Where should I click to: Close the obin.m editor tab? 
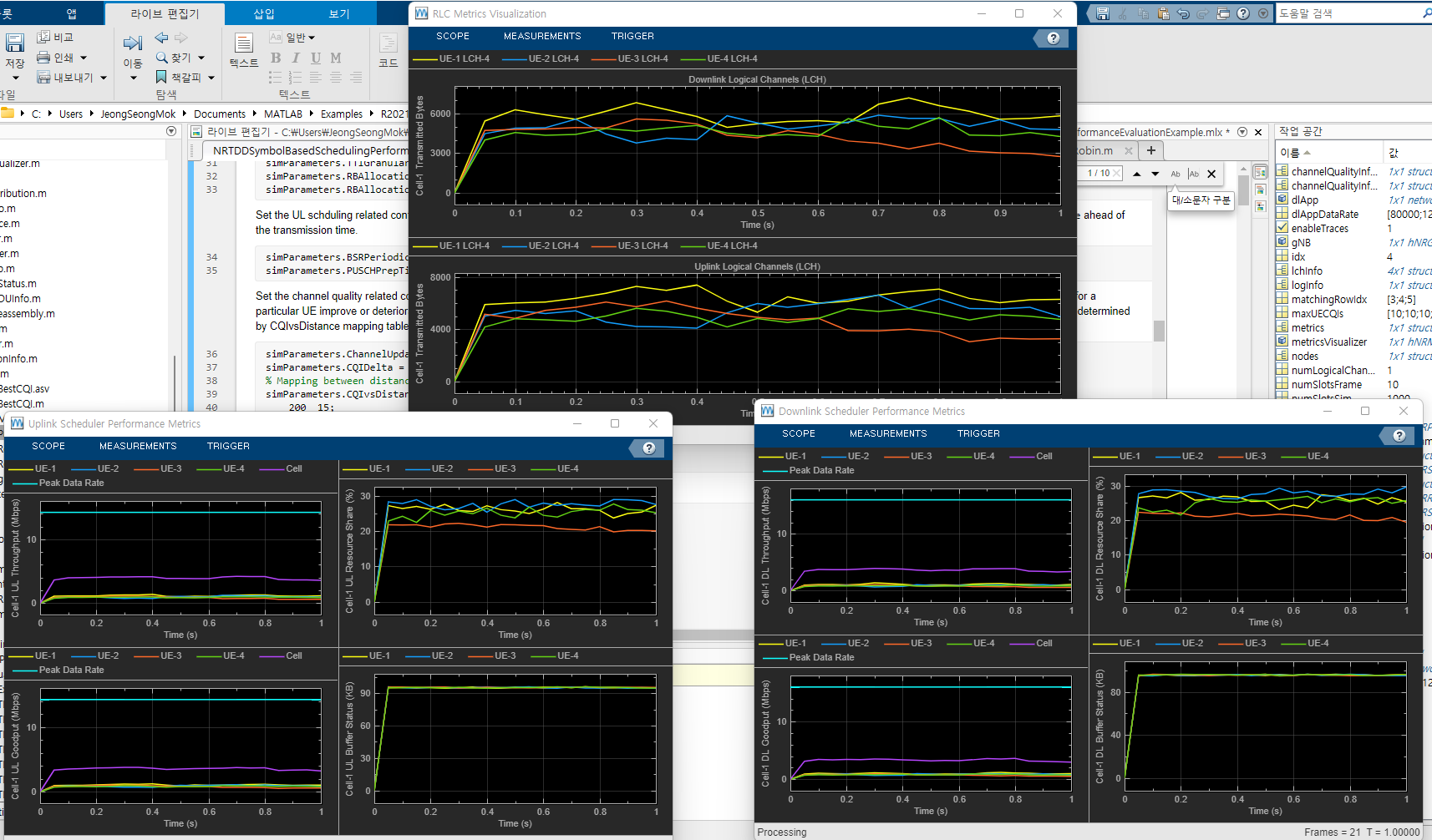tap(1129, 151)
